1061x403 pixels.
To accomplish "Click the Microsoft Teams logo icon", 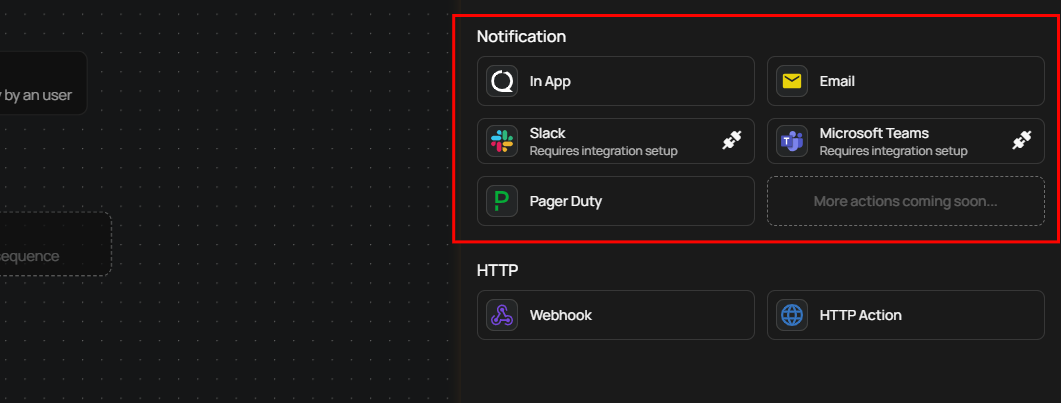I will [x=792, y=141].
